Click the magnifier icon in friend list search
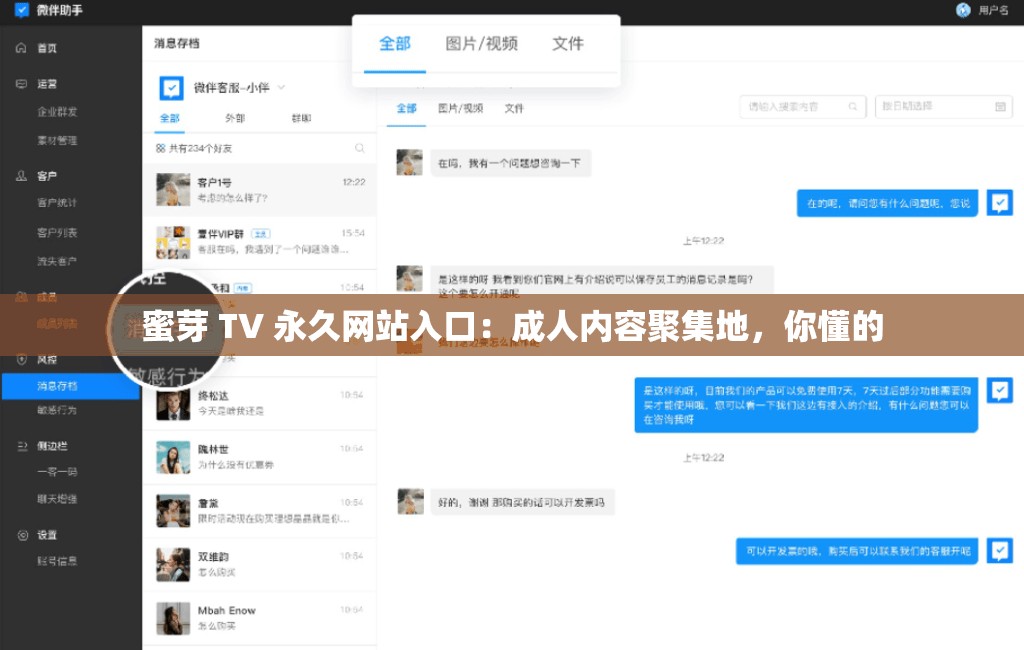The image size is (1024, 650). pos(359,148)
